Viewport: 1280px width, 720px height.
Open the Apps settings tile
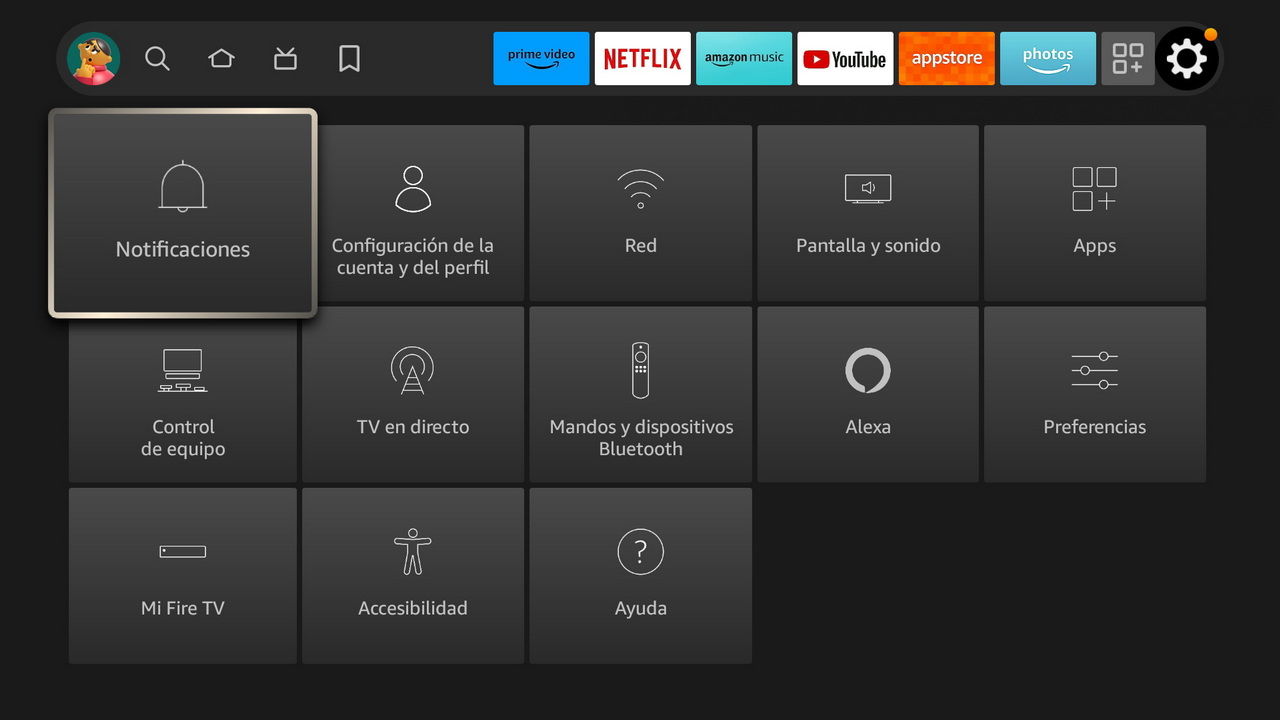(x=1095, y=213)
